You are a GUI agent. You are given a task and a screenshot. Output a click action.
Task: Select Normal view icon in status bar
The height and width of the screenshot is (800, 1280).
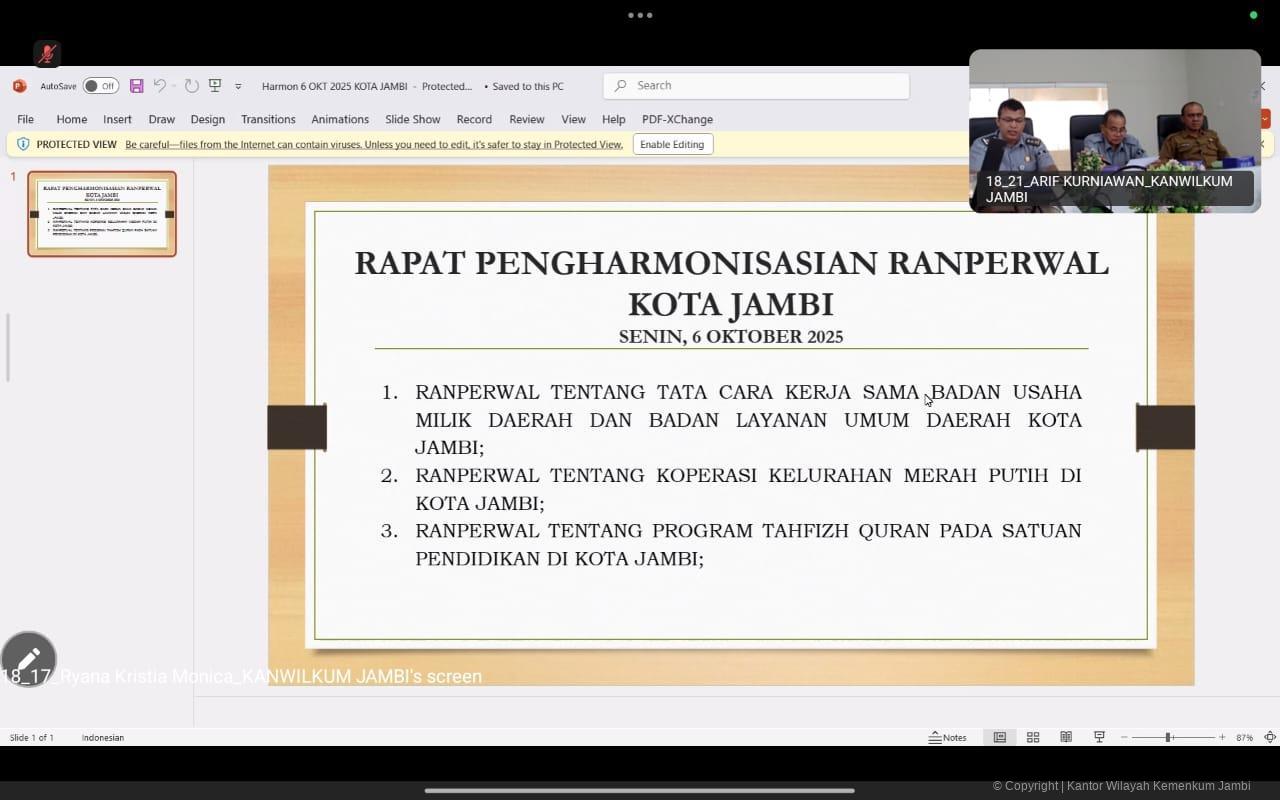point(999,737)
